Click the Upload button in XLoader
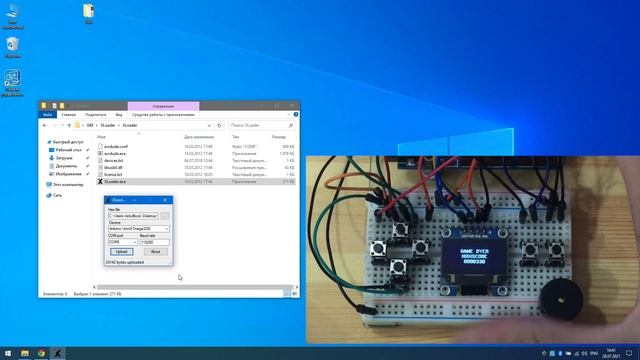 coord(122,252)
